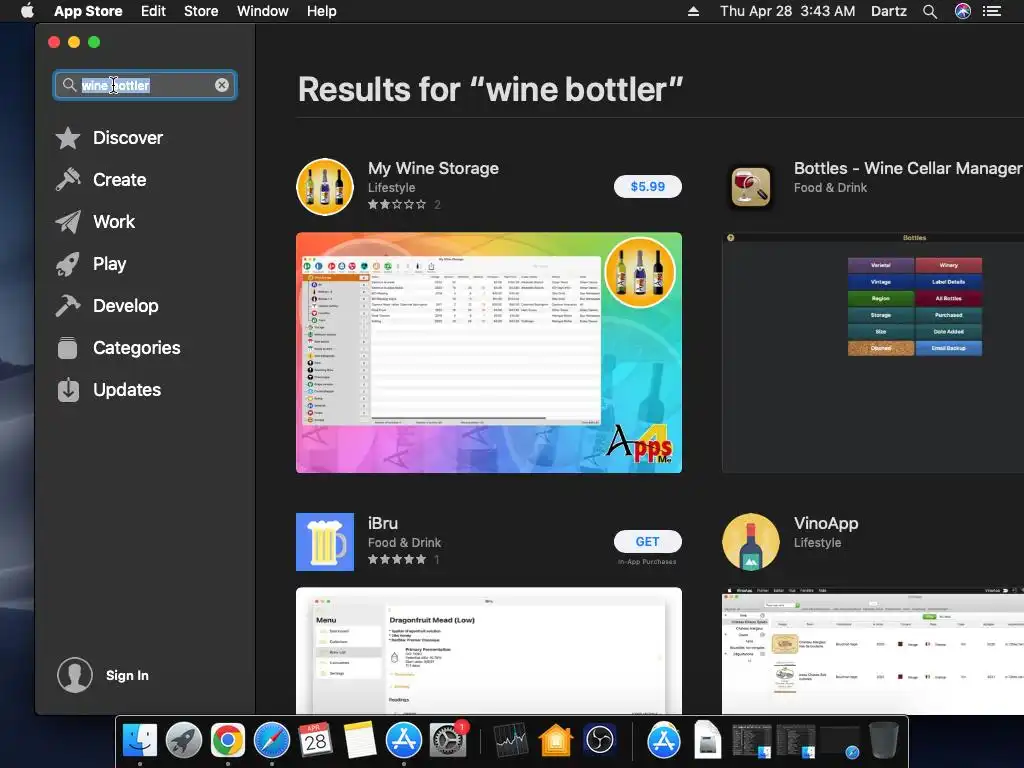Click Bottles - Wine Cellar Manager title
Image resolution: width=1024 pixels, height=768 pixels.
tap(908, 168)
